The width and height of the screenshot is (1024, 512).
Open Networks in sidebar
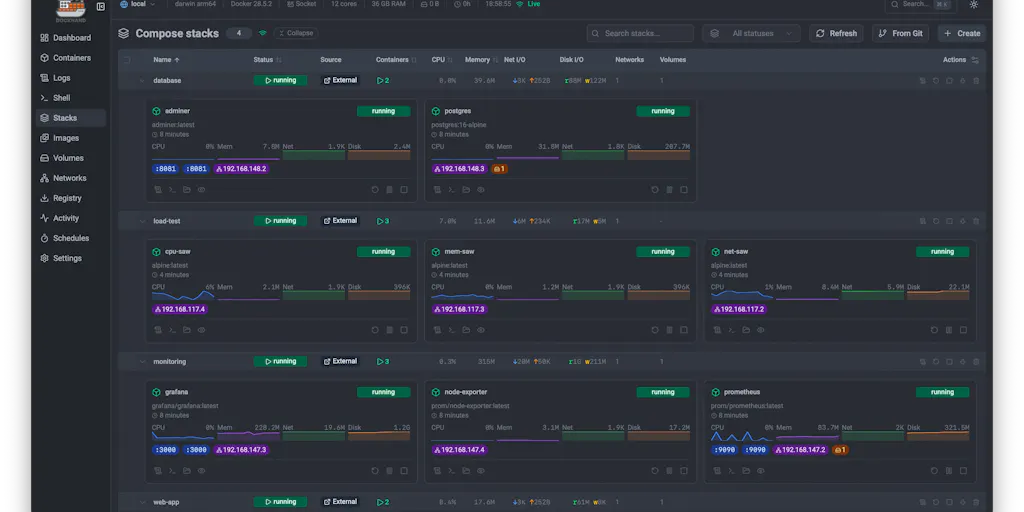click(71, 178)
